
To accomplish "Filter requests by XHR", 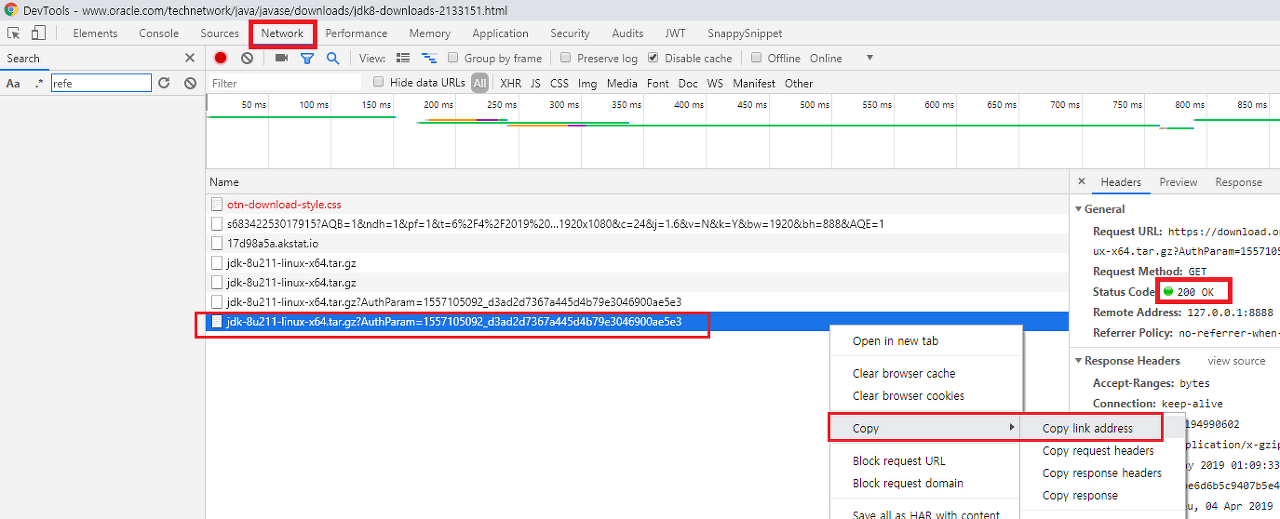I will click(x=510, y=83).
